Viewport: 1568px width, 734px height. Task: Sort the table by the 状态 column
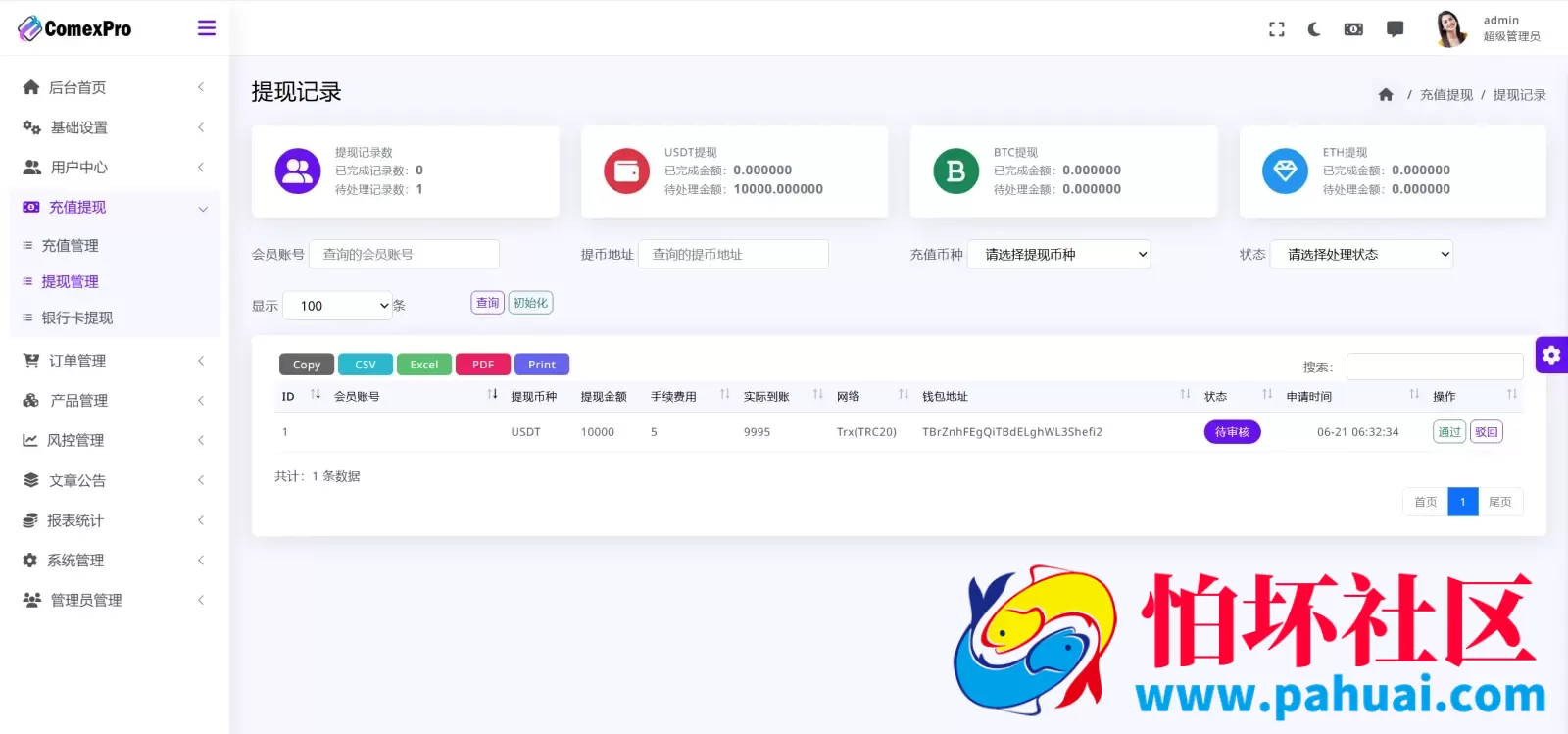(1238, 396)
